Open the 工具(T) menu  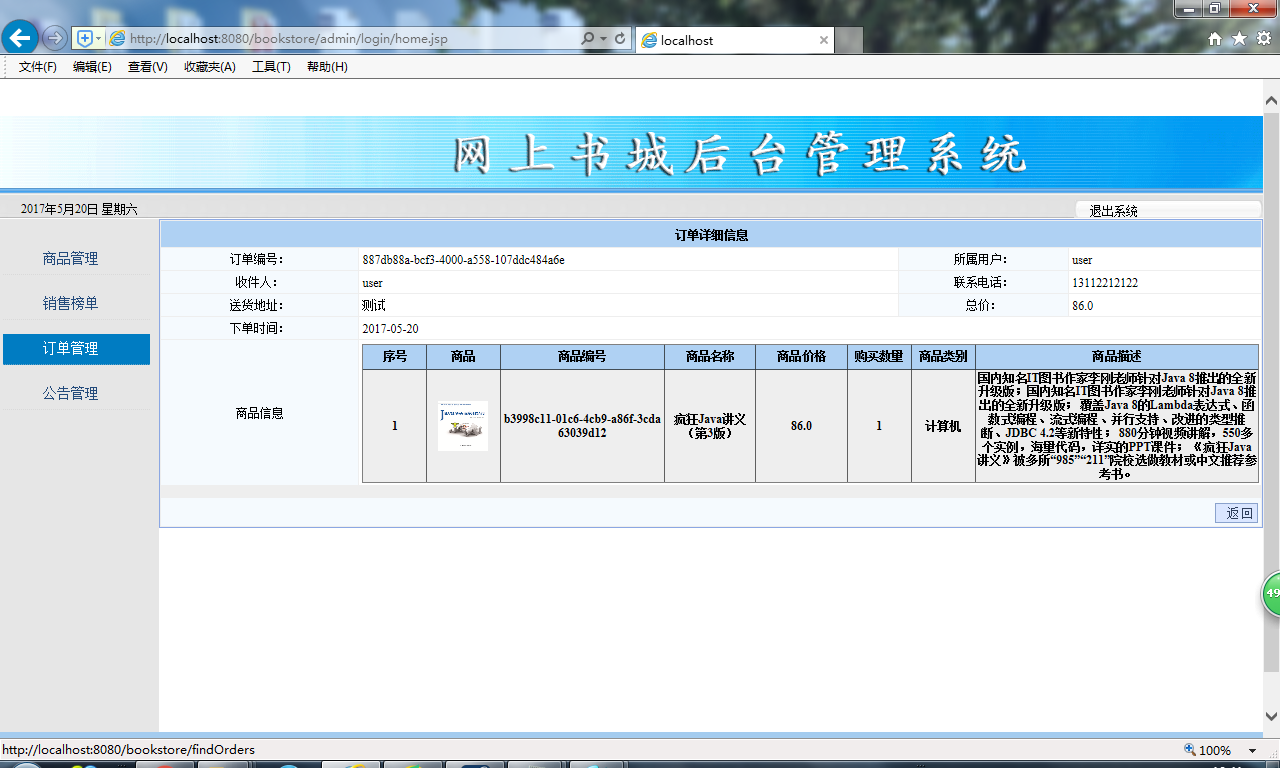[270, 66]
